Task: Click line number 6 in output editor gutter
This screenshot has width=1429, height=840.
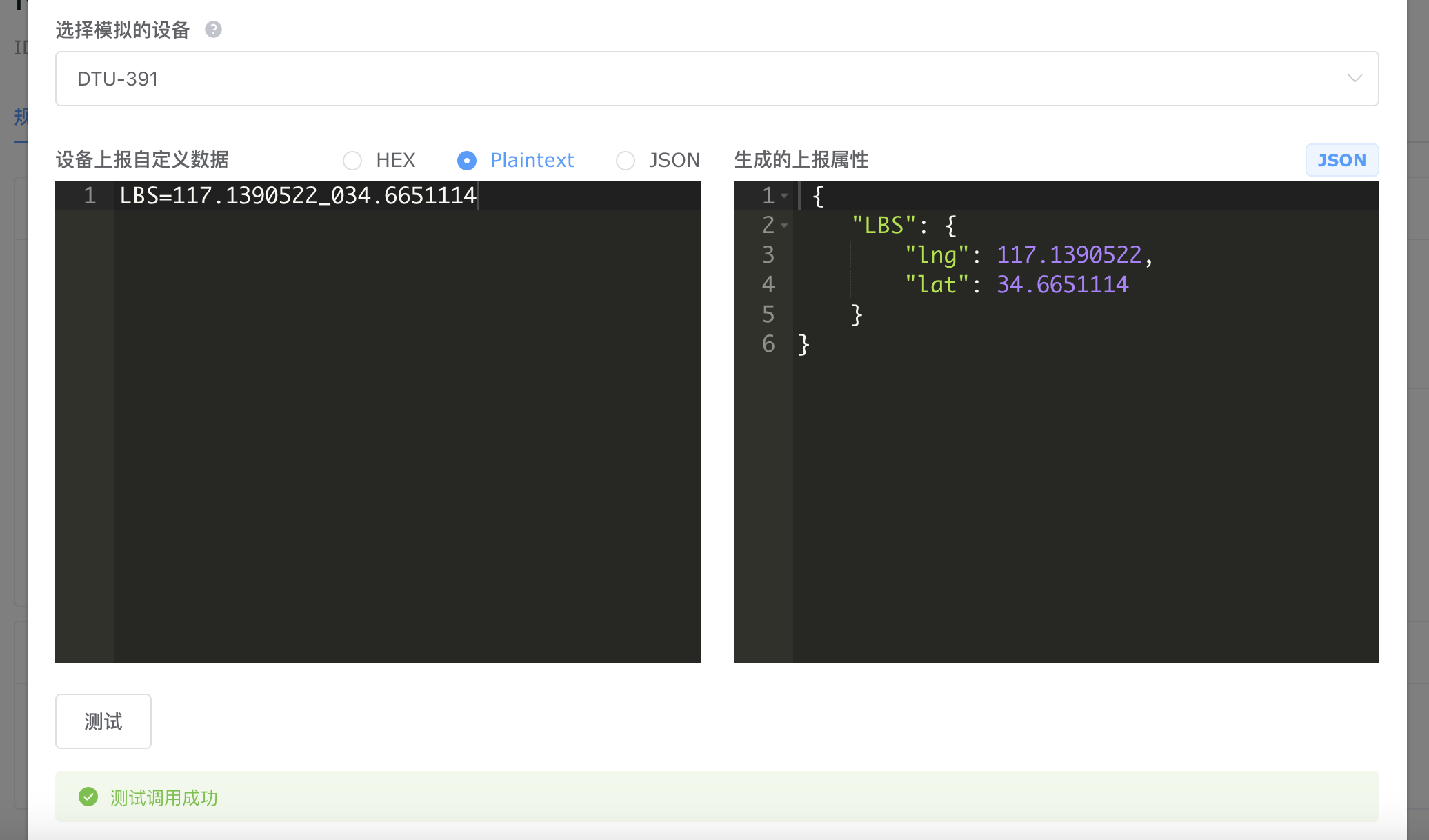Action: click(768, 344)
